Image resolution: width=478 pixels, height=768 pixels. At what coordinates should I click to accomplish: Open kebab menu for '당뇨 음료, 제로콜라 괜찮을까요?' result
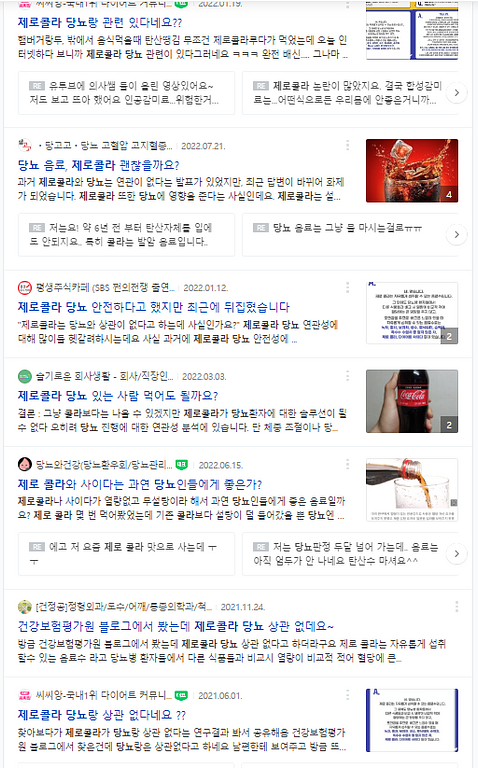coord(347,145)
